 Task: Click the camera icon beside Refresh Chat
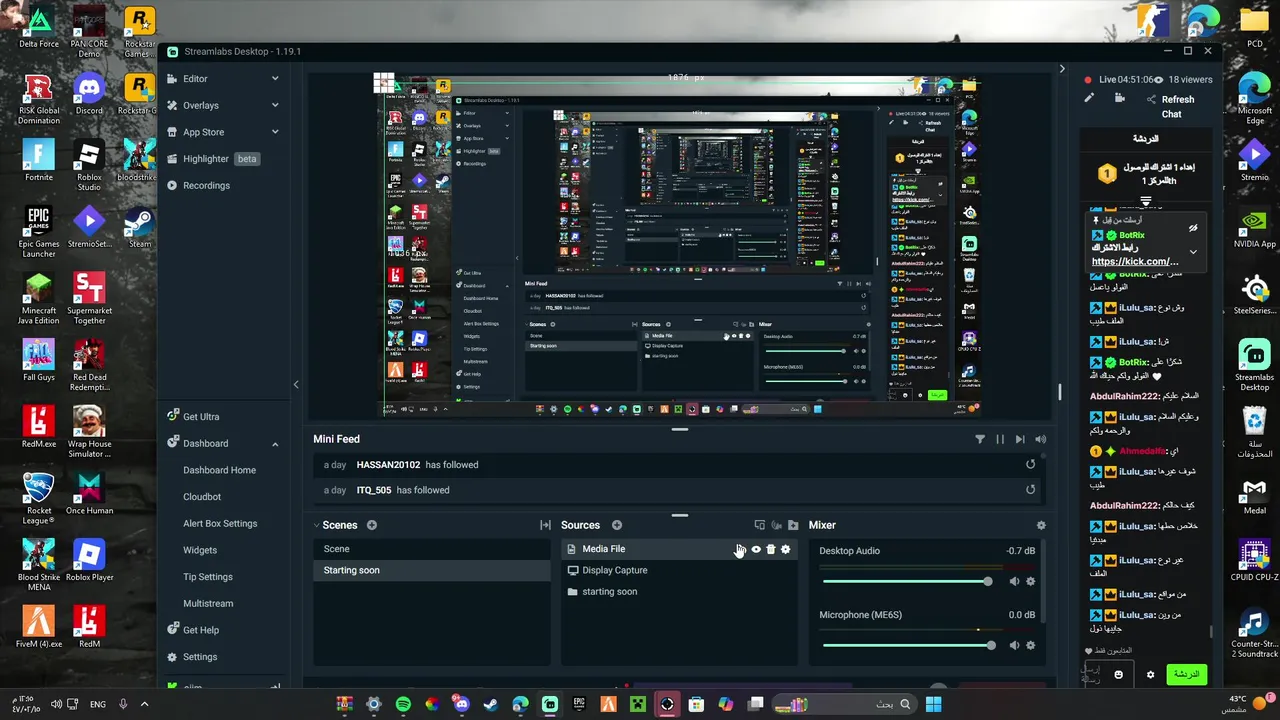tap(1120, 99)
